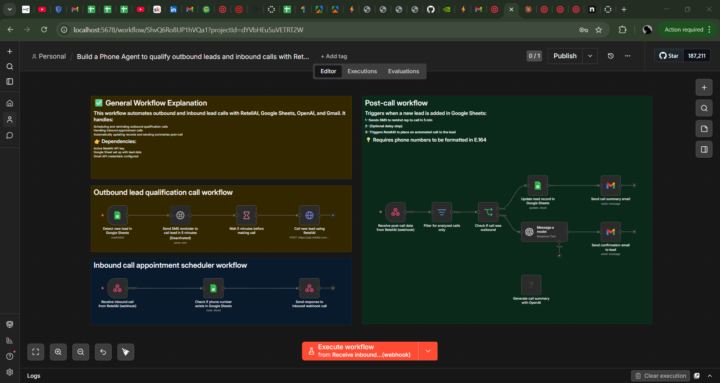
Task: Switch to the Editor tab
Action: click(328, 71)
